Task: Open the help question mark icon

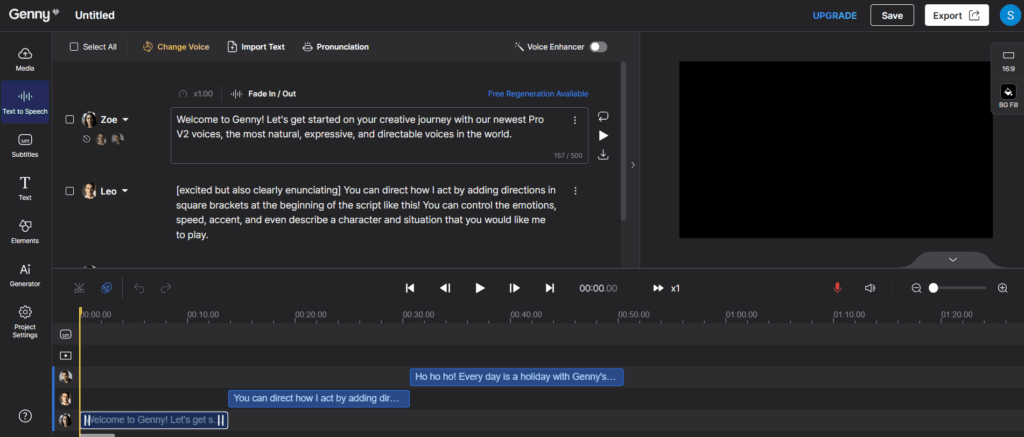Action: 25,415
